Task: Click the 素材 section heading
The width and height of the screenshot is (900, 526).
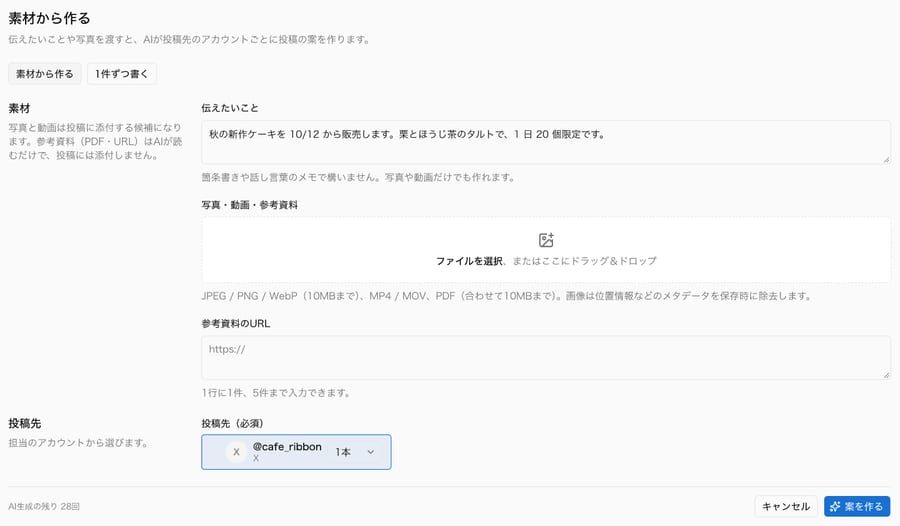Action: coord(19,109)
